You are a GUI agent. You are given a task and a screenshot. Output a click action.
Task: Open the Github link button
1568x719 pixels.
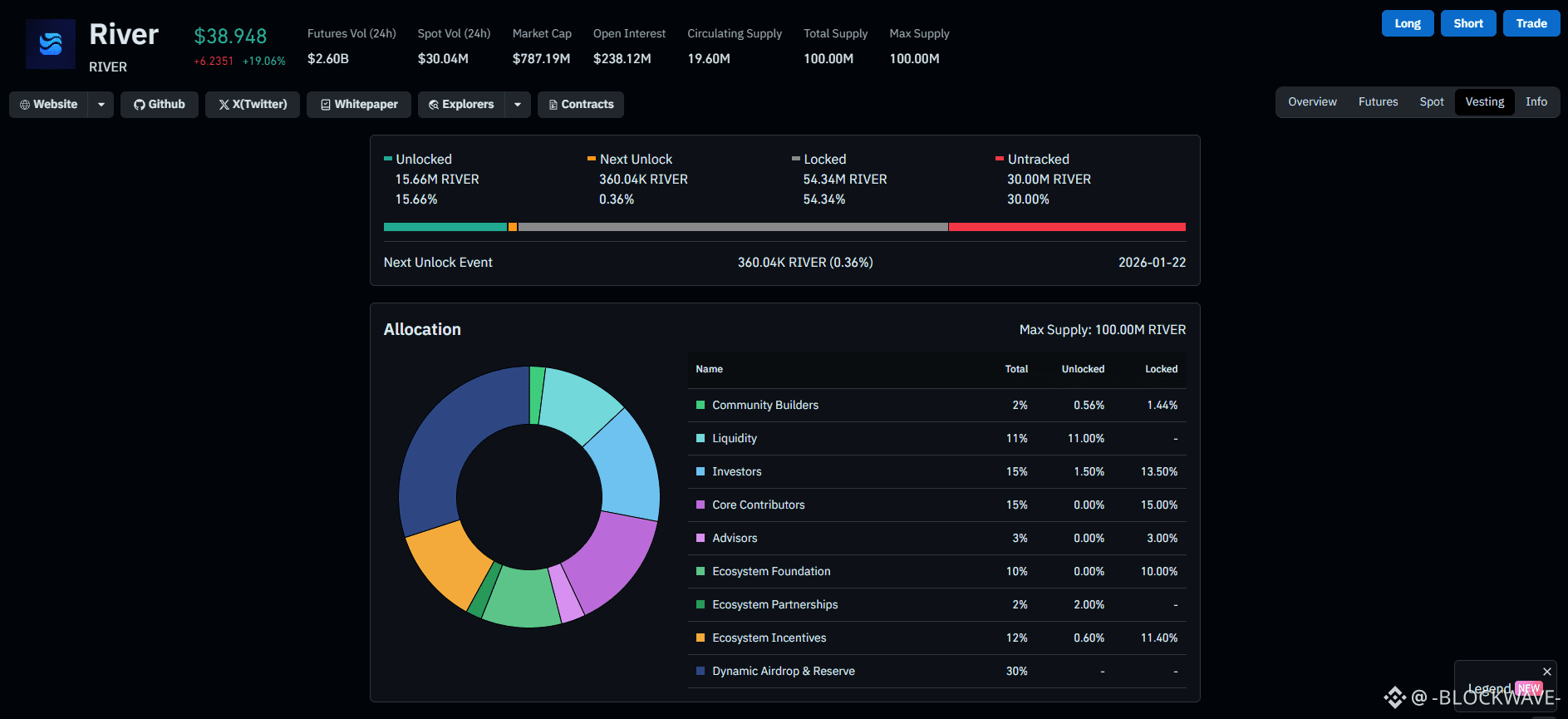[160, 105]
